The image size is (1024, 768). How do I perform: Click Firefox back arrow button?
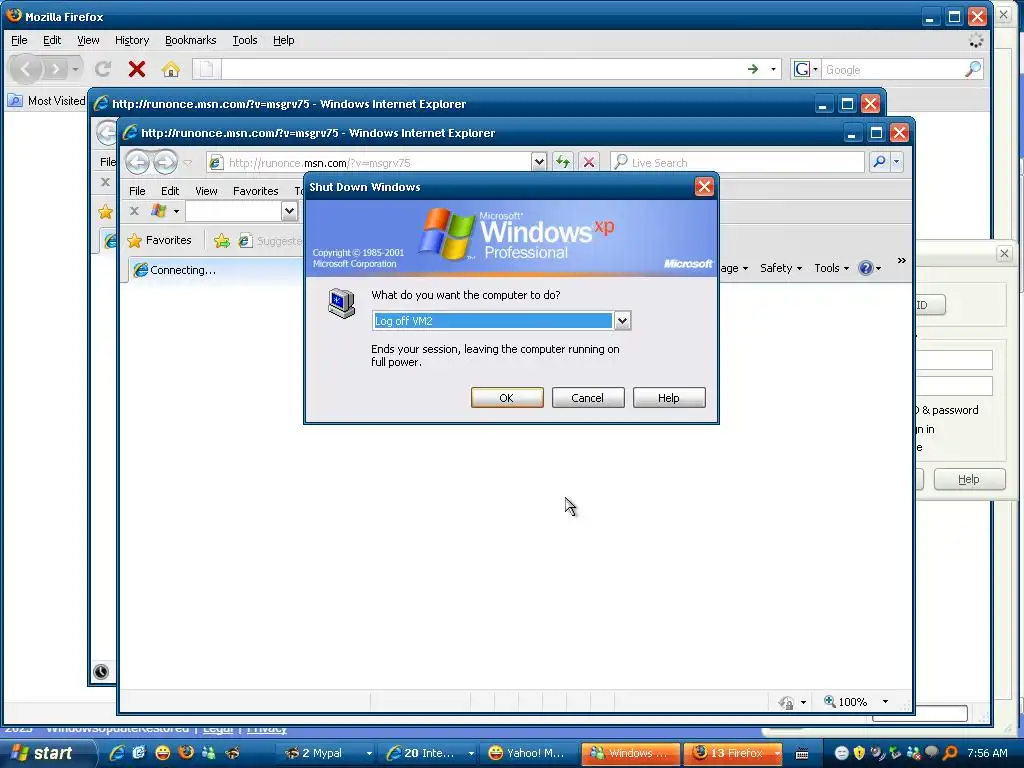tap(25, 69)
